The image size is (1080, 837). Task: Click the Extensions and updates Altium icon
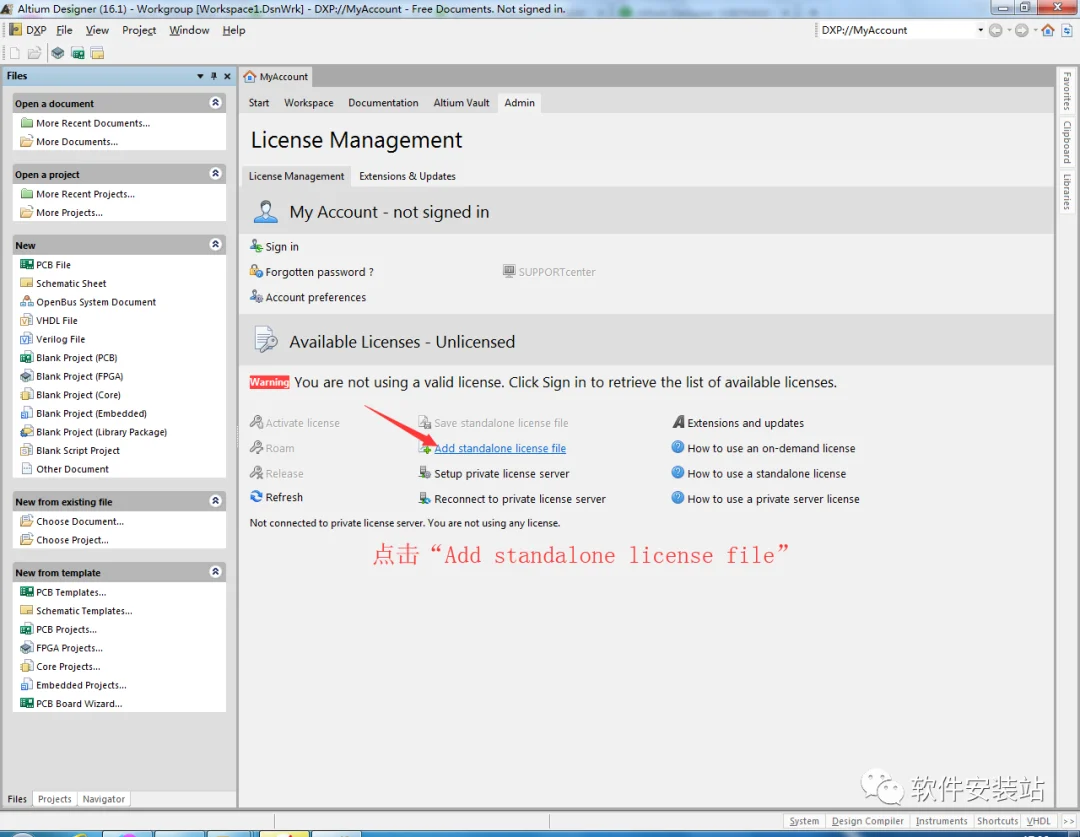[x=678, y=422]
